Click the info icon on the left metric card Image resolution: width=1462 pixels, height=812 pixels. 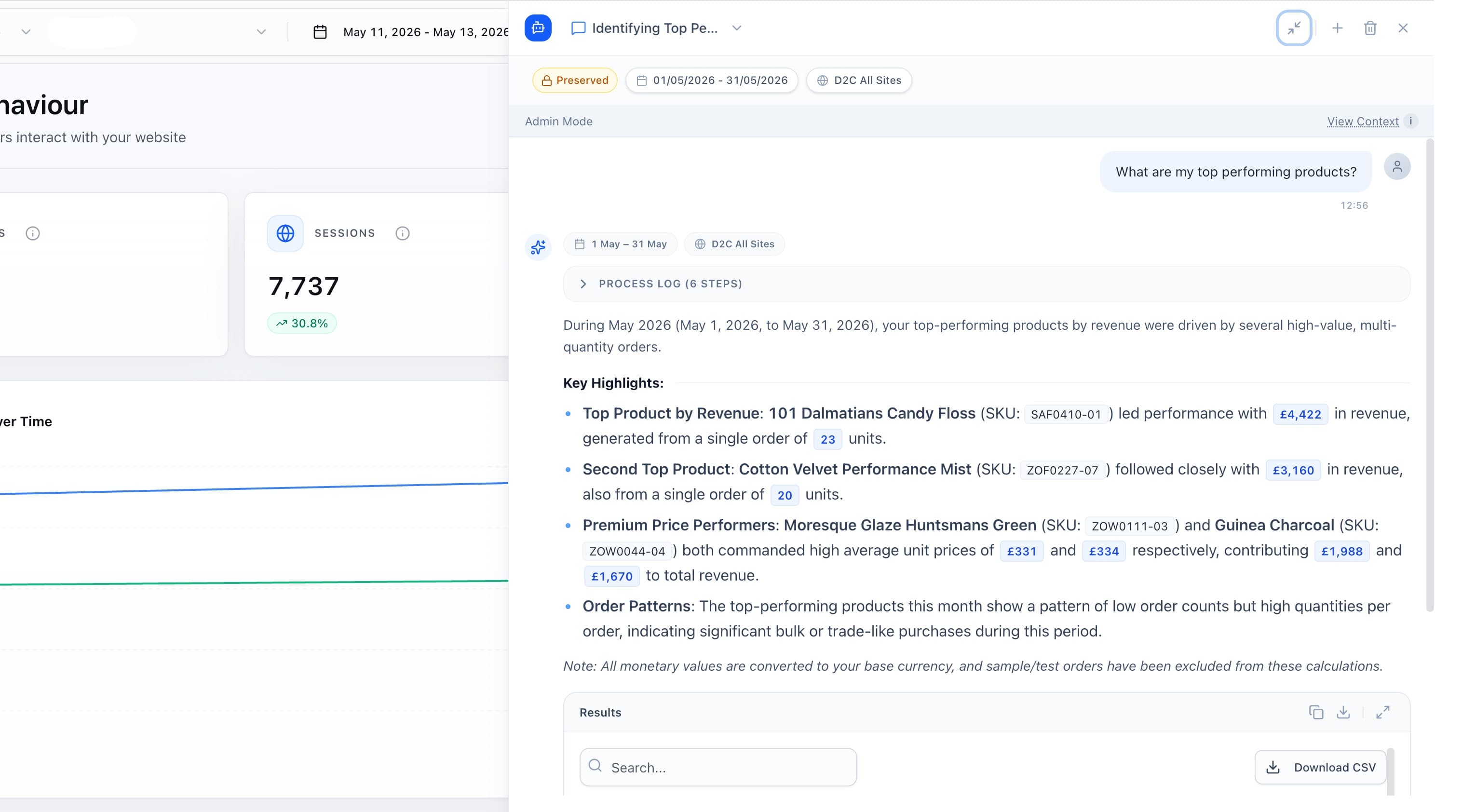tap(32, 233)
